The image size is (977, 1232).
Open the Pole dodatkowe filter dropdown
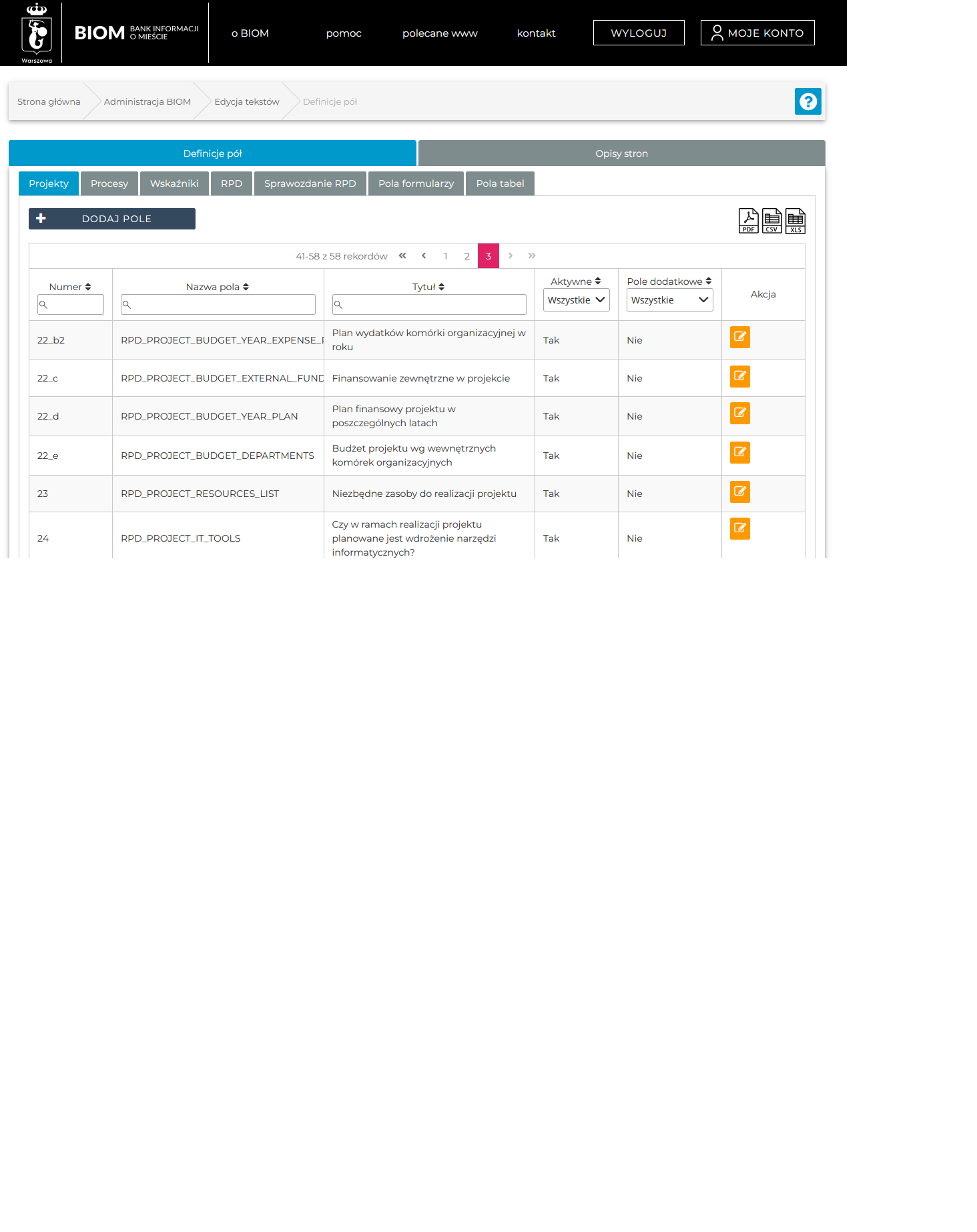coord(669,300)
